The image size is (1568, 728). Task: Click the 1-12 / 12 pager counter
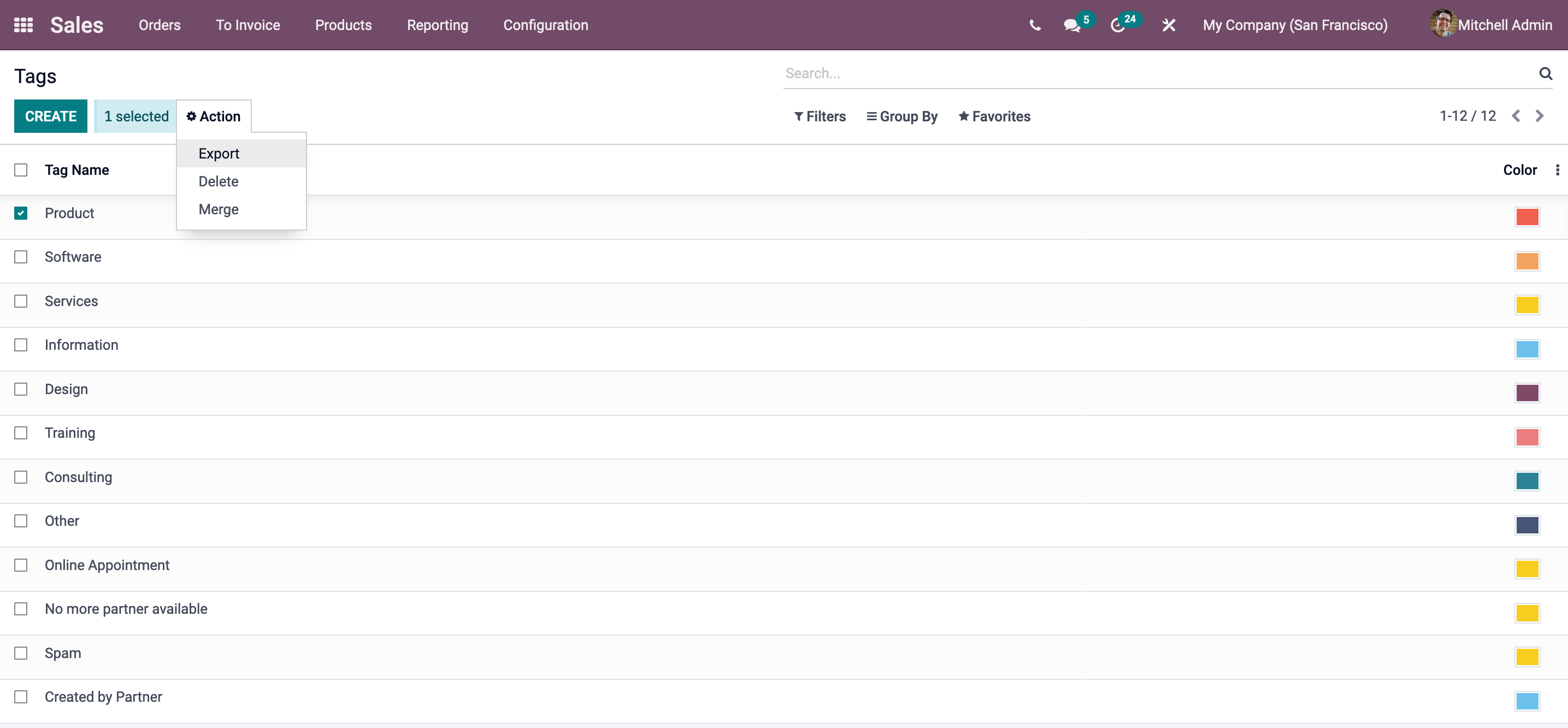(x=1467, y=116)
